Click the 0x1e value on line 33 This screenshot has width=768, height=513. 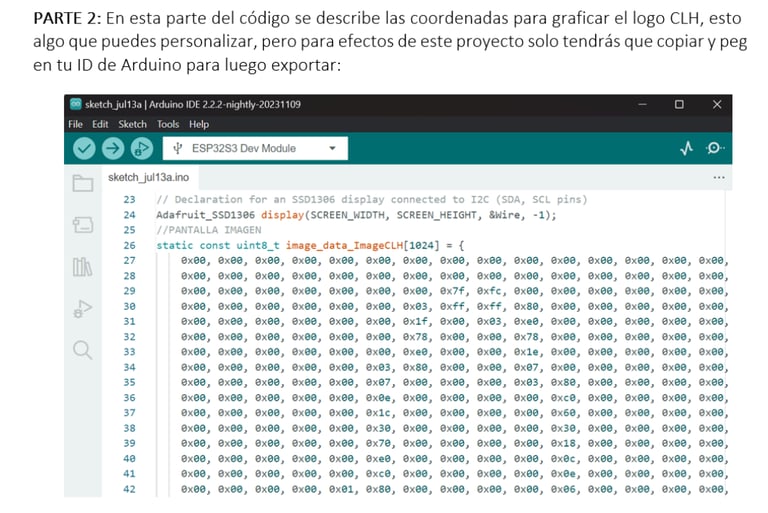526,352
